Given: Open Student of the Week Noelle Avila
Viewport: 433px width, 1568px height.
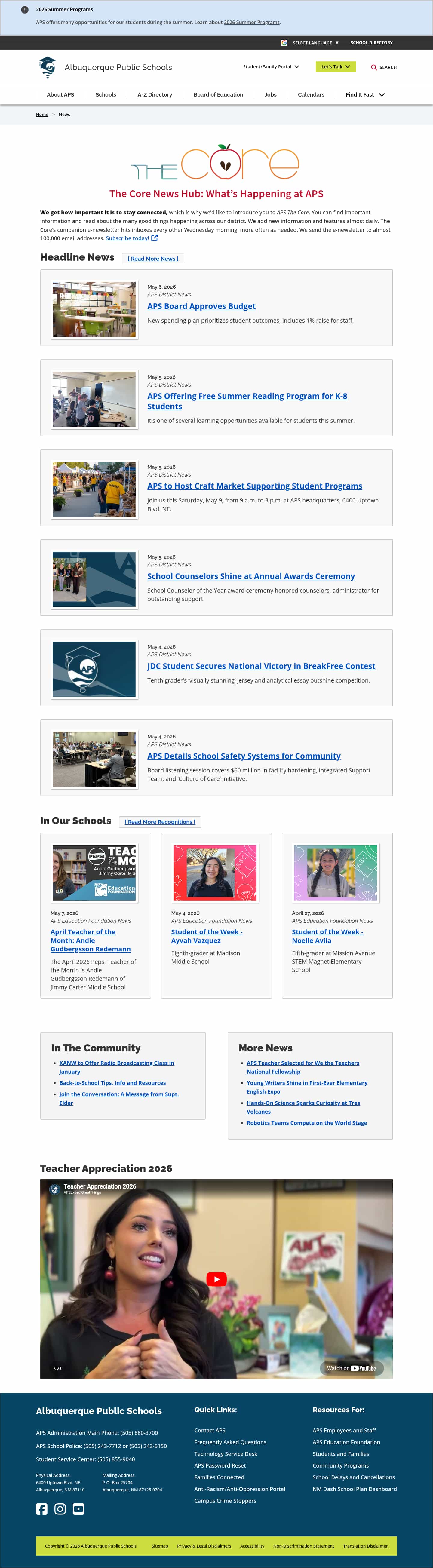Looking at the screenshot, I should click(x=328, y=936).
